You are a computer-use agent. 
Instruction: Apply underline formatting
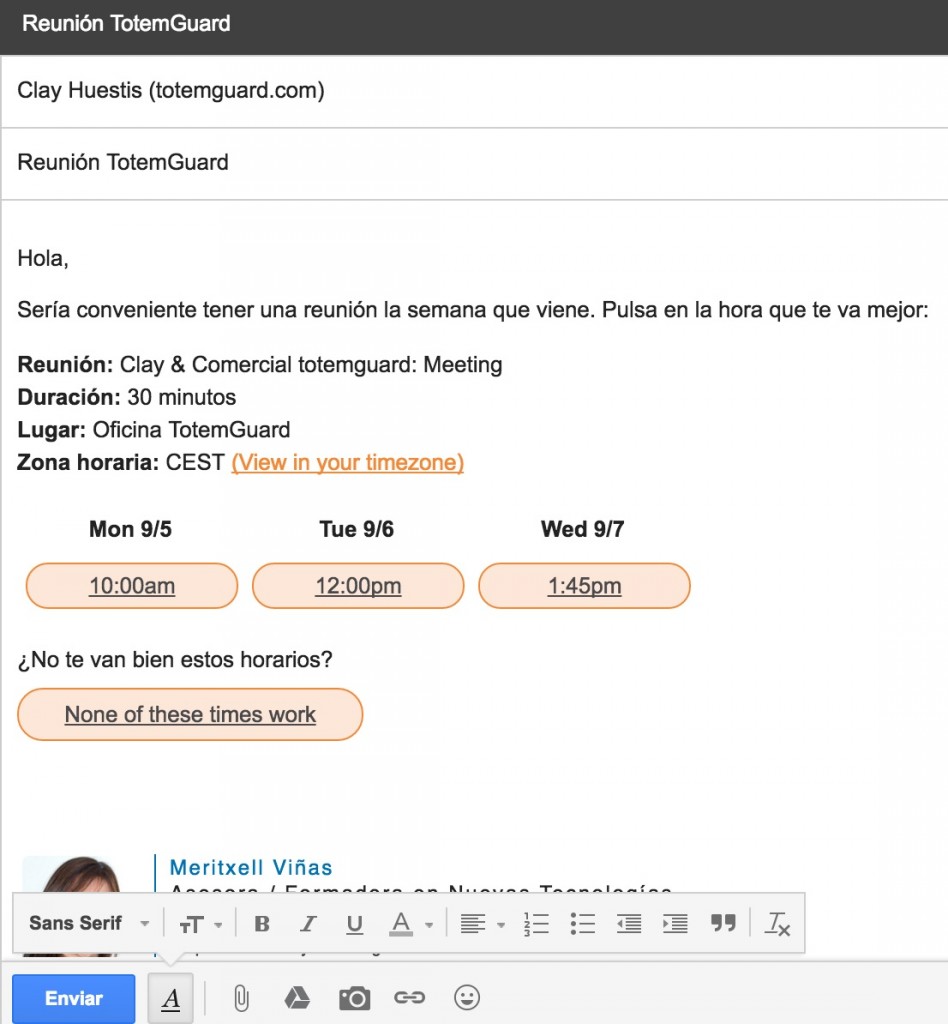355,923
